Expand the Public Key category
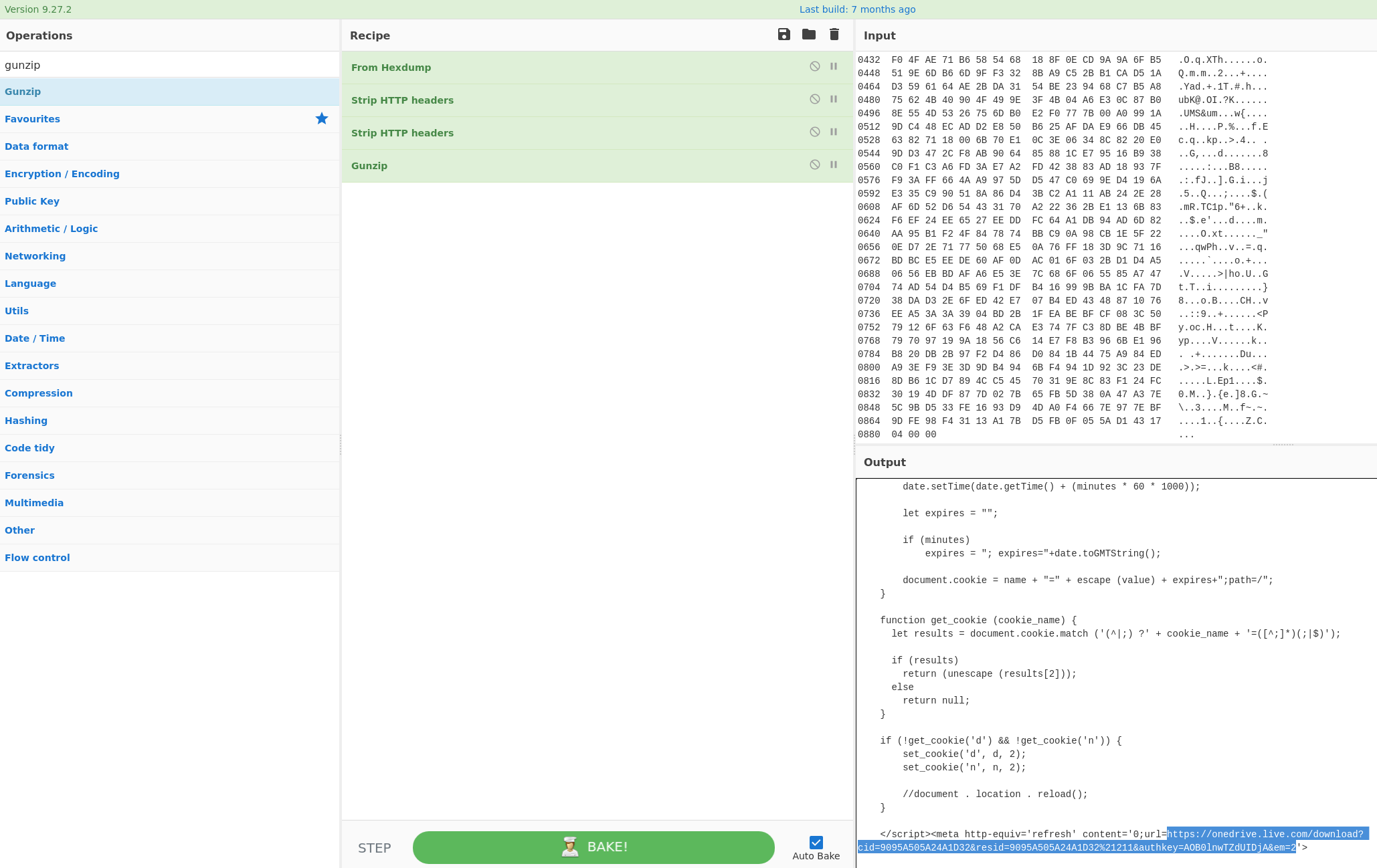1377x868 pixels. (x=169, y=201)
